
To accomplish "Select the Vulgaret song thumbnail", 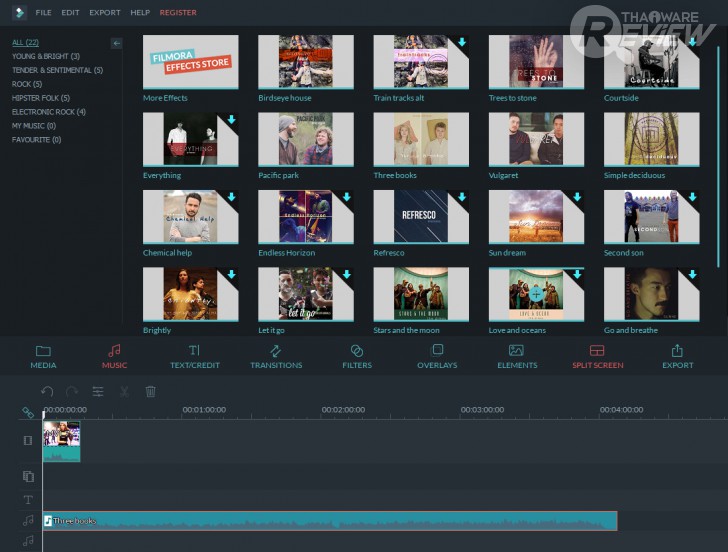I will click(x=536, y=139).
